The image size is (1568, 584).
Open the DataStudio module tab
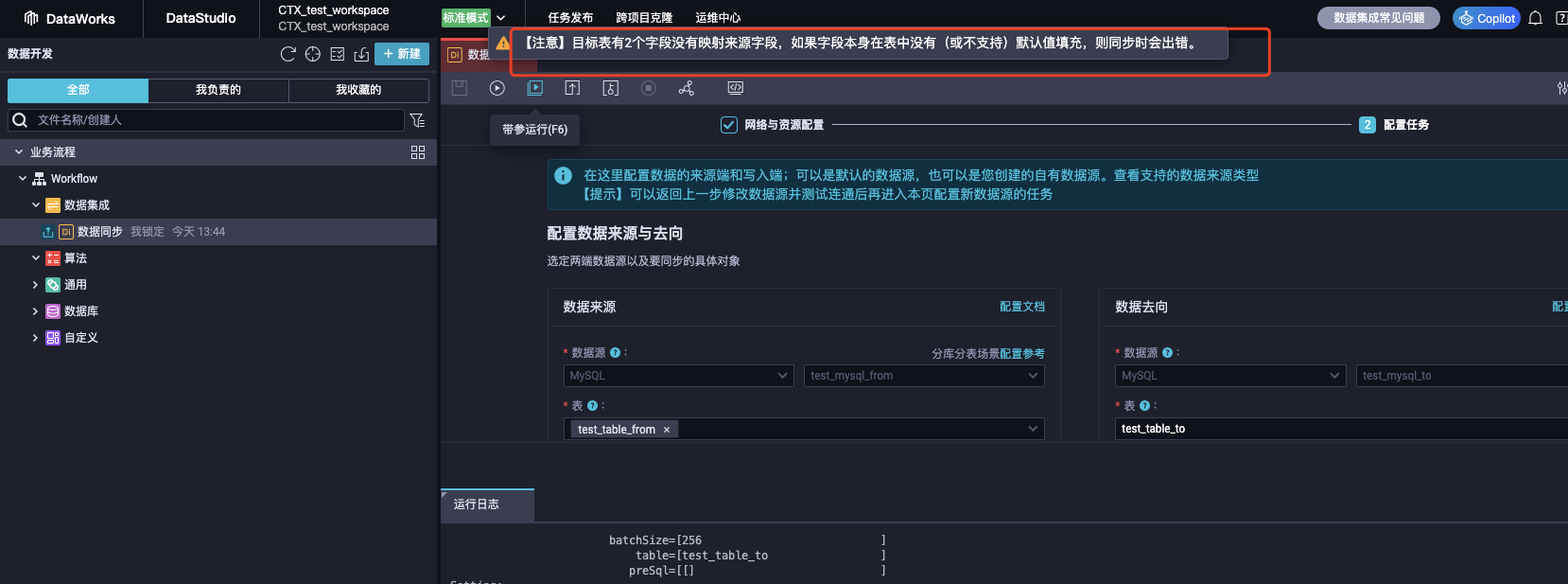click(200, 18)
